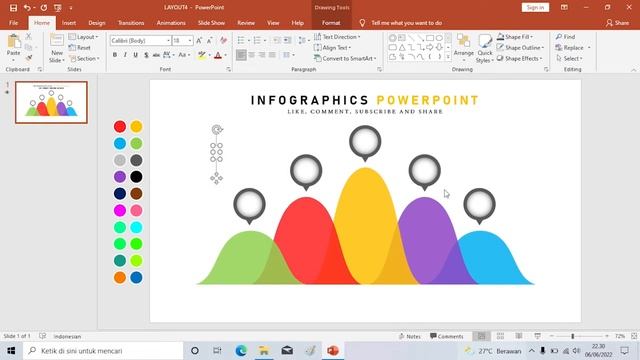Viewport: 640px width, 360px height.
Task: Click the Windows Start button
Action: point(11,351)
